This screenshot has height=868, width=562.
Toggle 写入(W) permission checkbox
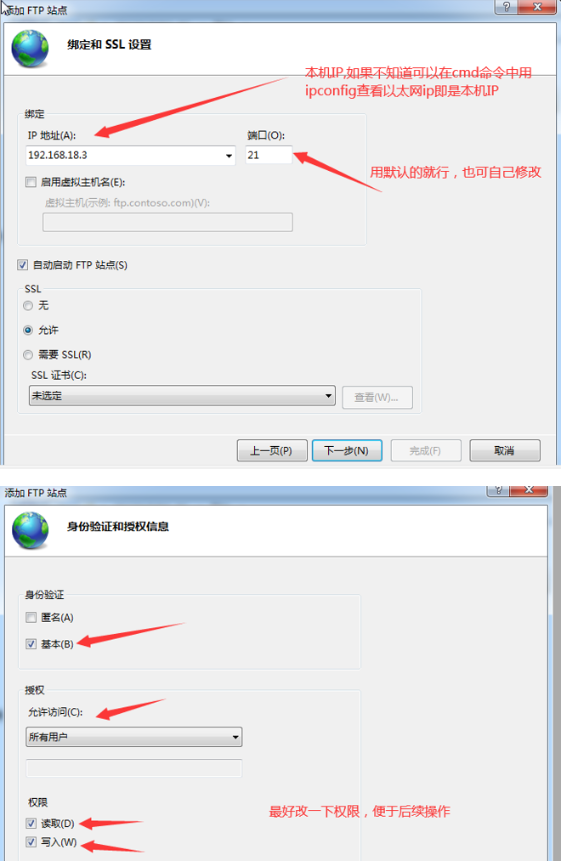(31, 842)
